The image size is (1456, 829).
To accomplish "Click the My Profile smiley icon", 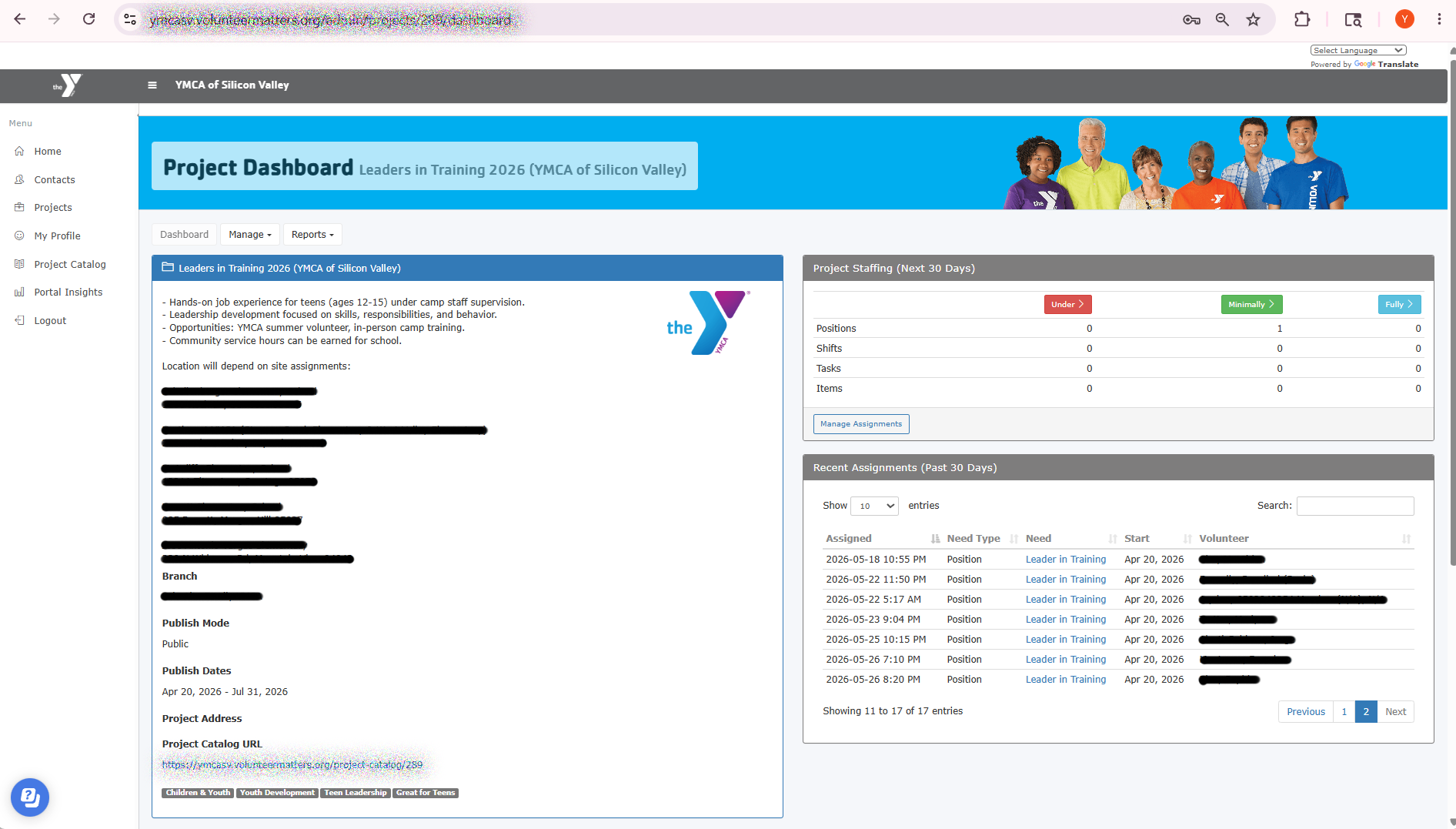I will click(19, 236).
